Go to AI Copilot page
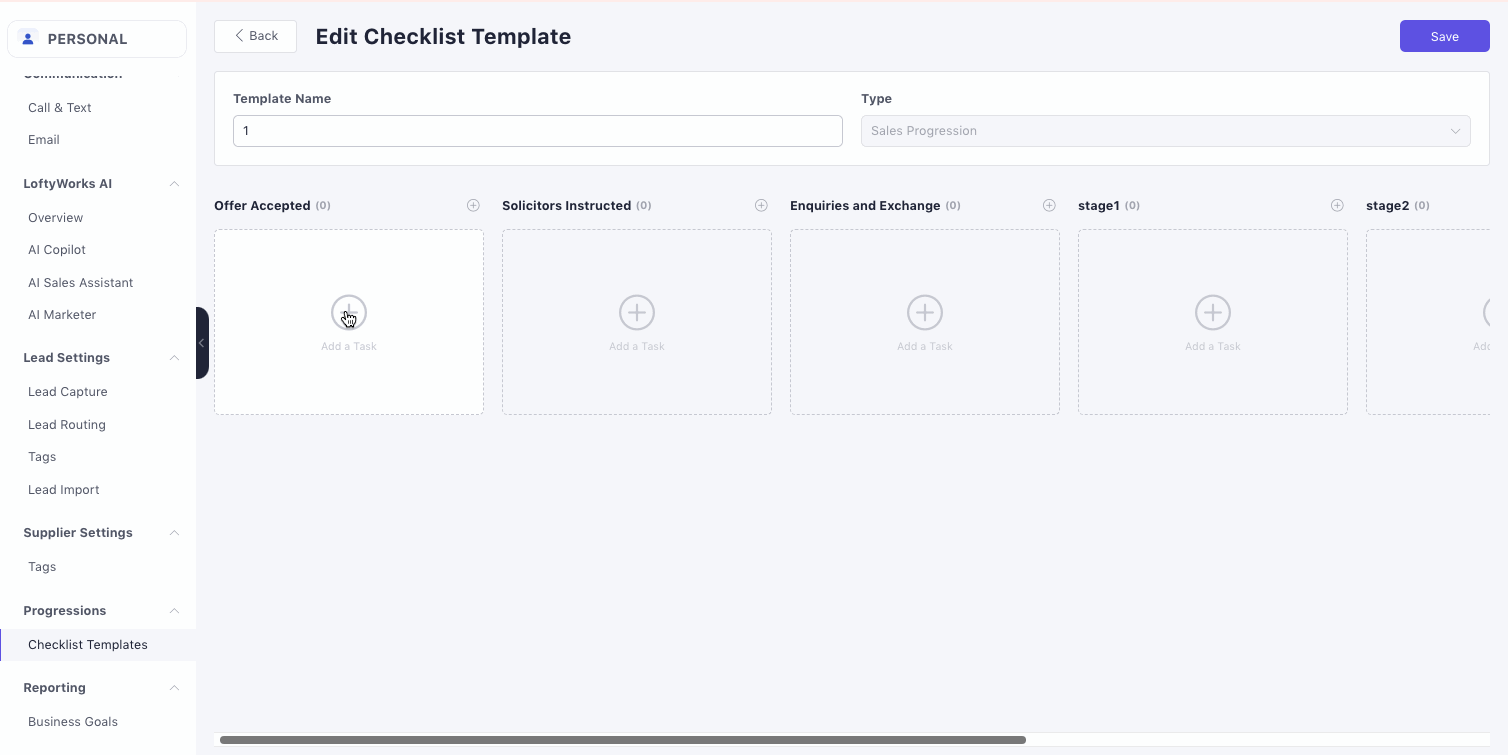The height and width of the screenshot is (755, 1508). tap(57, 250)
